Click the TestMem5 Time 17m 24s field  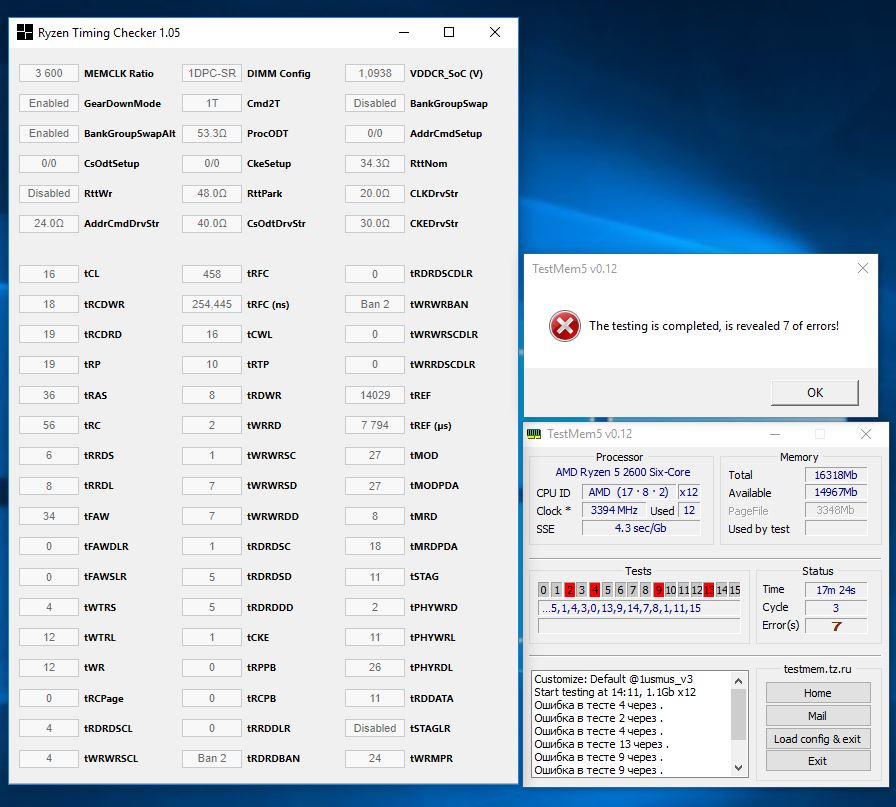835,590
